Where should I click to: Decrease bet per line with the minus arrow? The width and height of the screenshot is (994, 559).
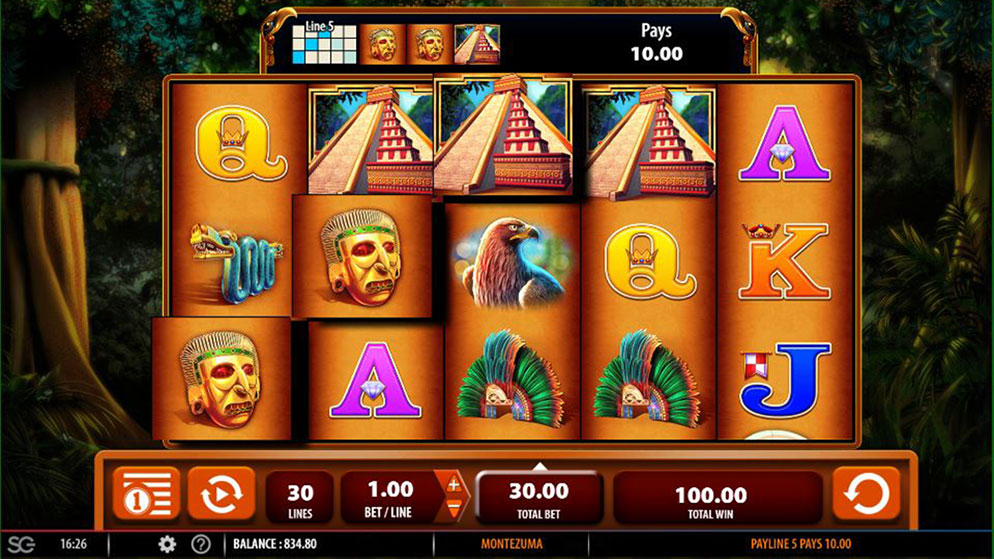coord(453,508)
